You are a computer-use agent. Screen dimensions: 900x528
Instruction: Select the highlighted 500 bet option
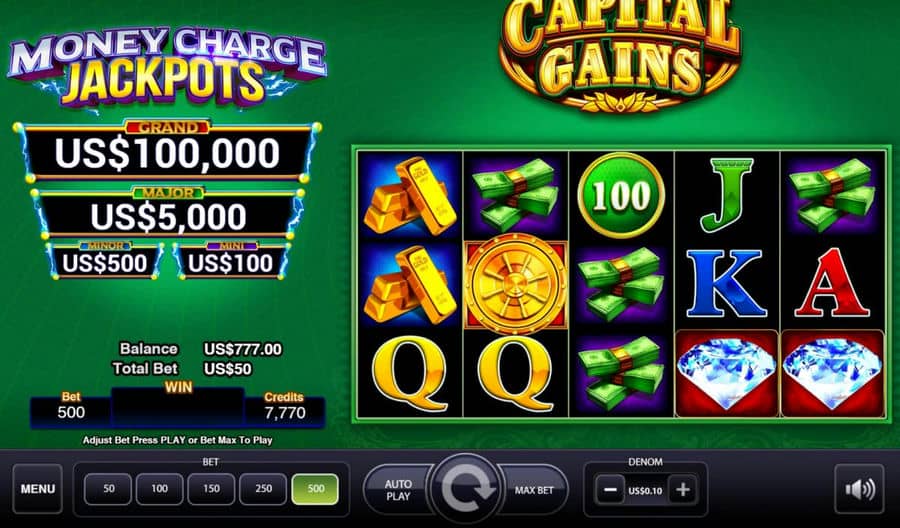point(315,489)
